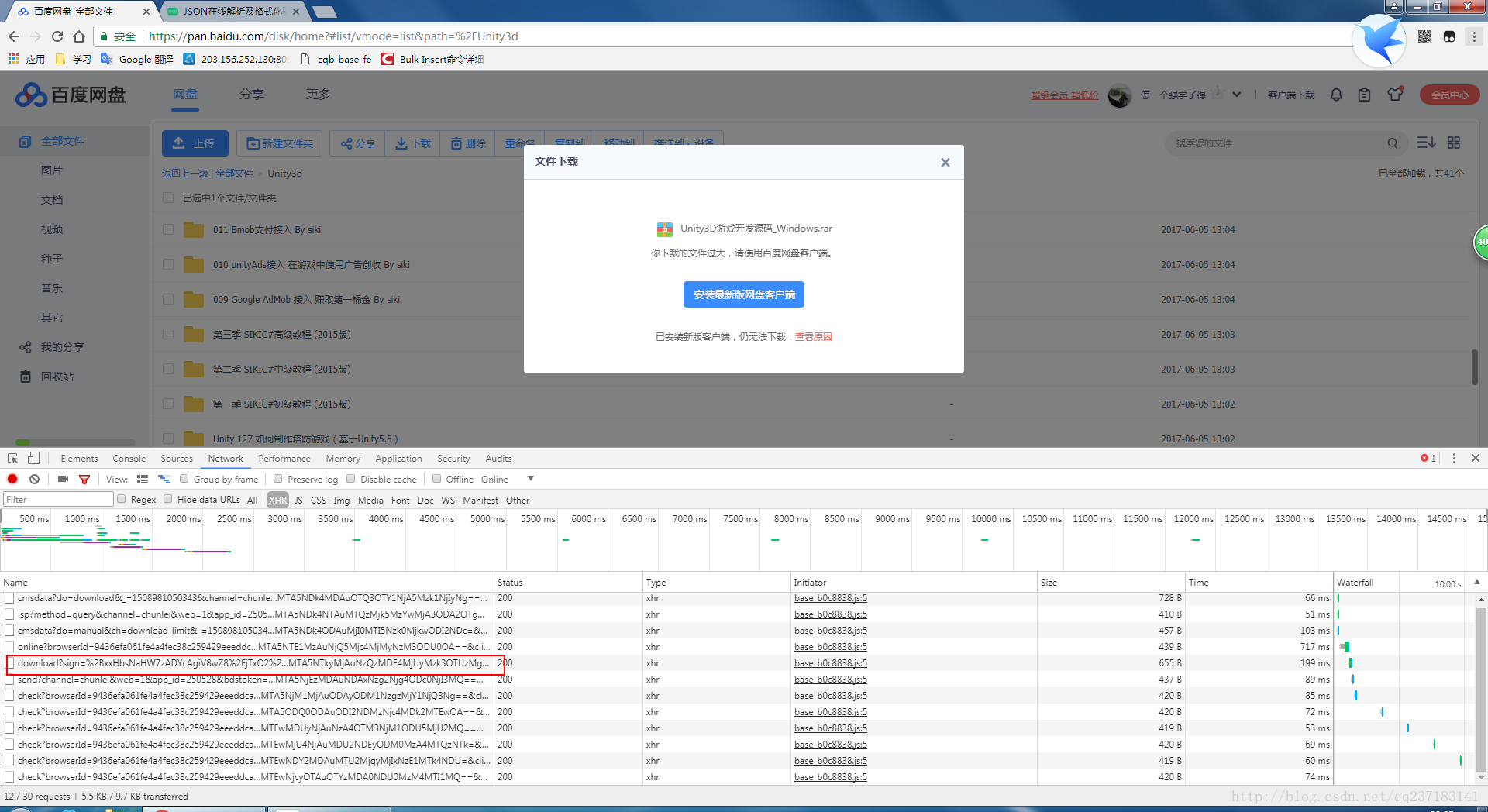Open Chrome menu three-dot icon
The width and height of the screenshot is (1488, 812).
1474,36
